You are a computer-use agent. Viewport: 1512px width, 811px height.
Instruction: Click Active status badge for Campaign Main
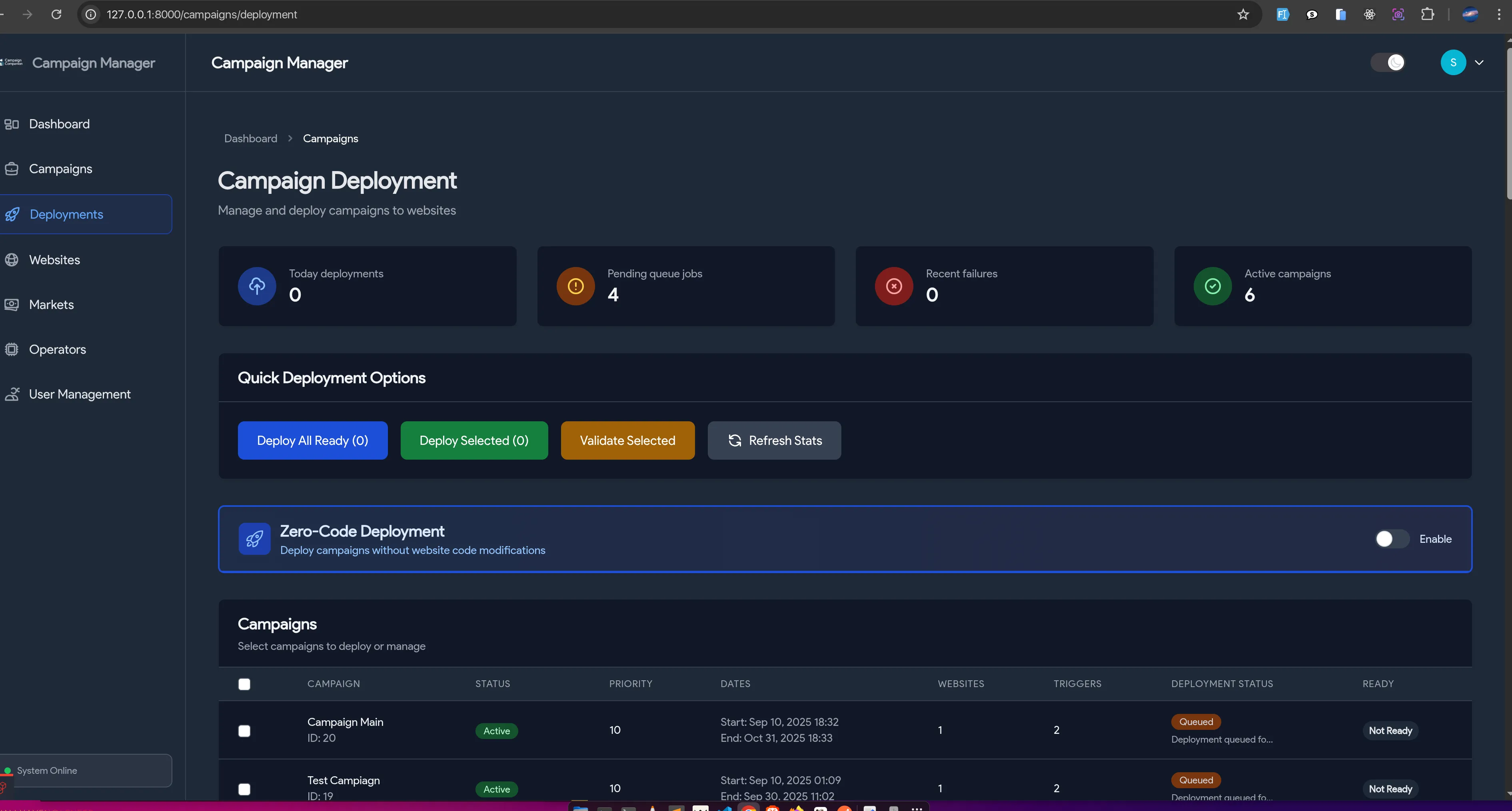click(497, 731)
